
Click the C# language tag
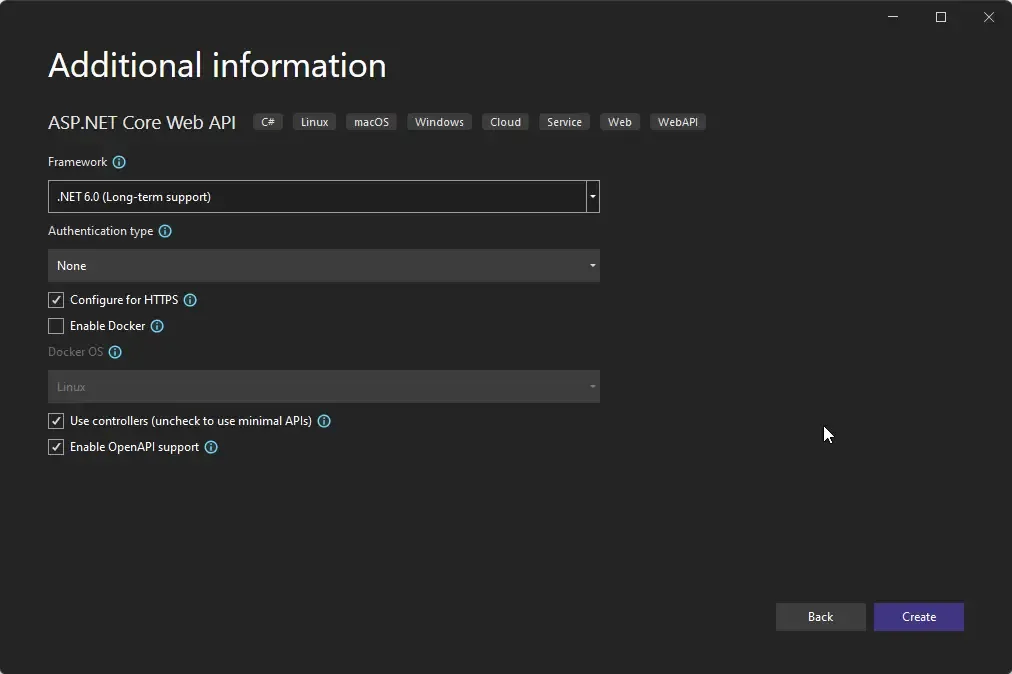[267, 122]
